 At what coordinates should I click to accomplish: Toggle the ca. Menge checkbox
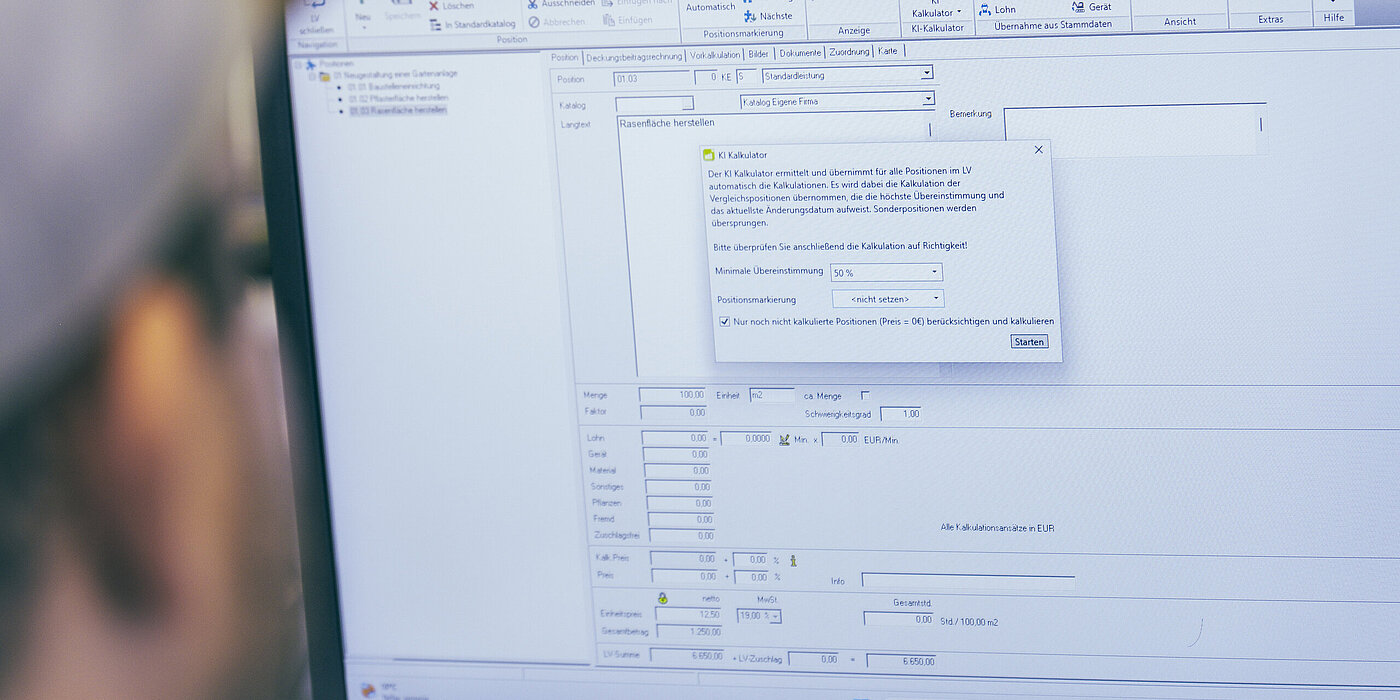pyautogui.click(x=866, y=395)
